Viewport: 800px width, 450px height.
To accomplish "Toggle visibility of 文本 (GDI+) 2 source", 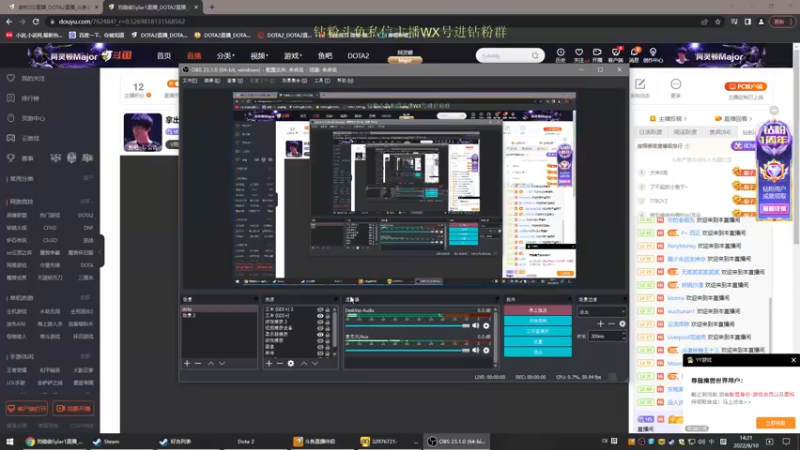I will (x=320, y=310).
